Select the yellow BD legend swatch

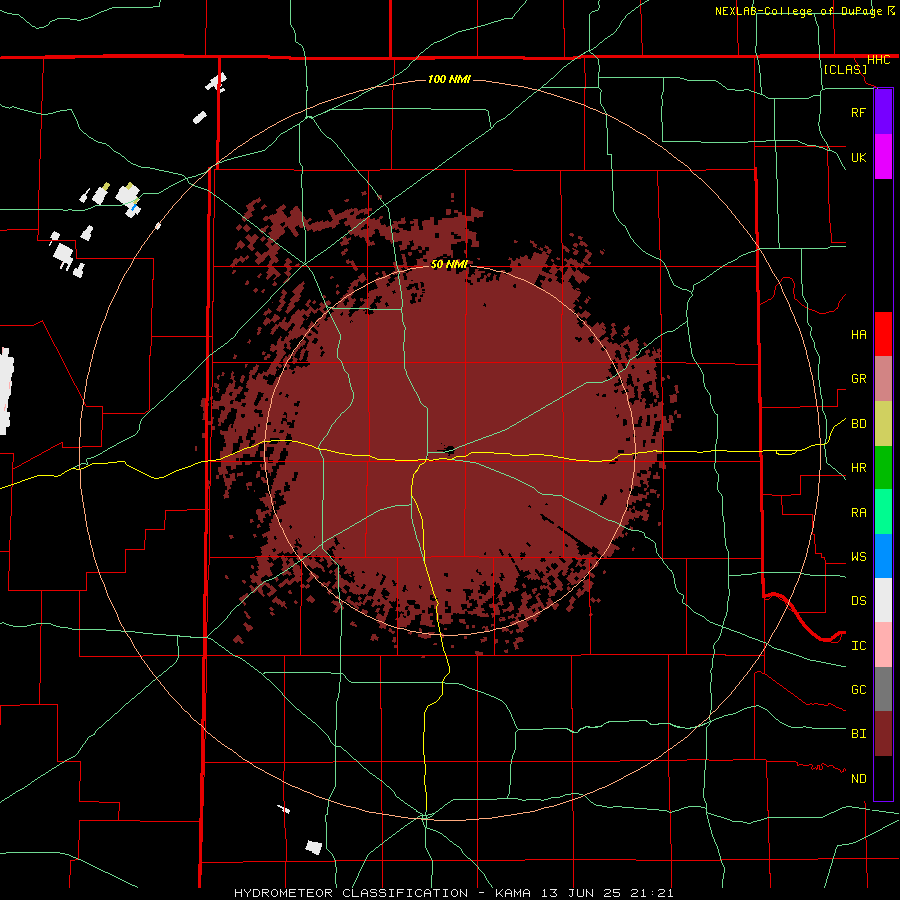[x=883, y=424]
